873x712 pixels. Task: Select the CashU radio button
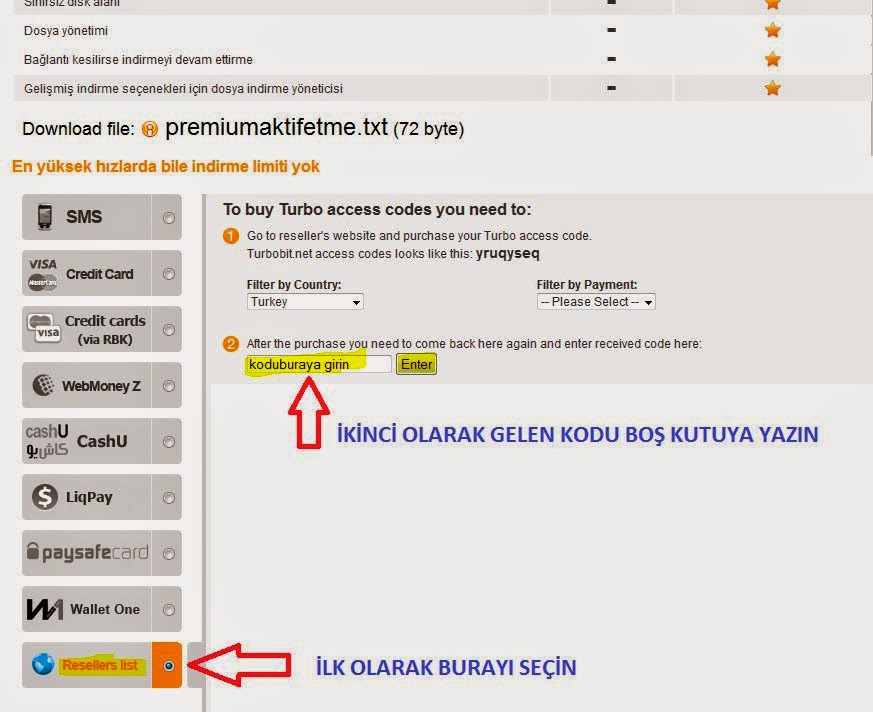pyautogui.click(x=169, y=442)
